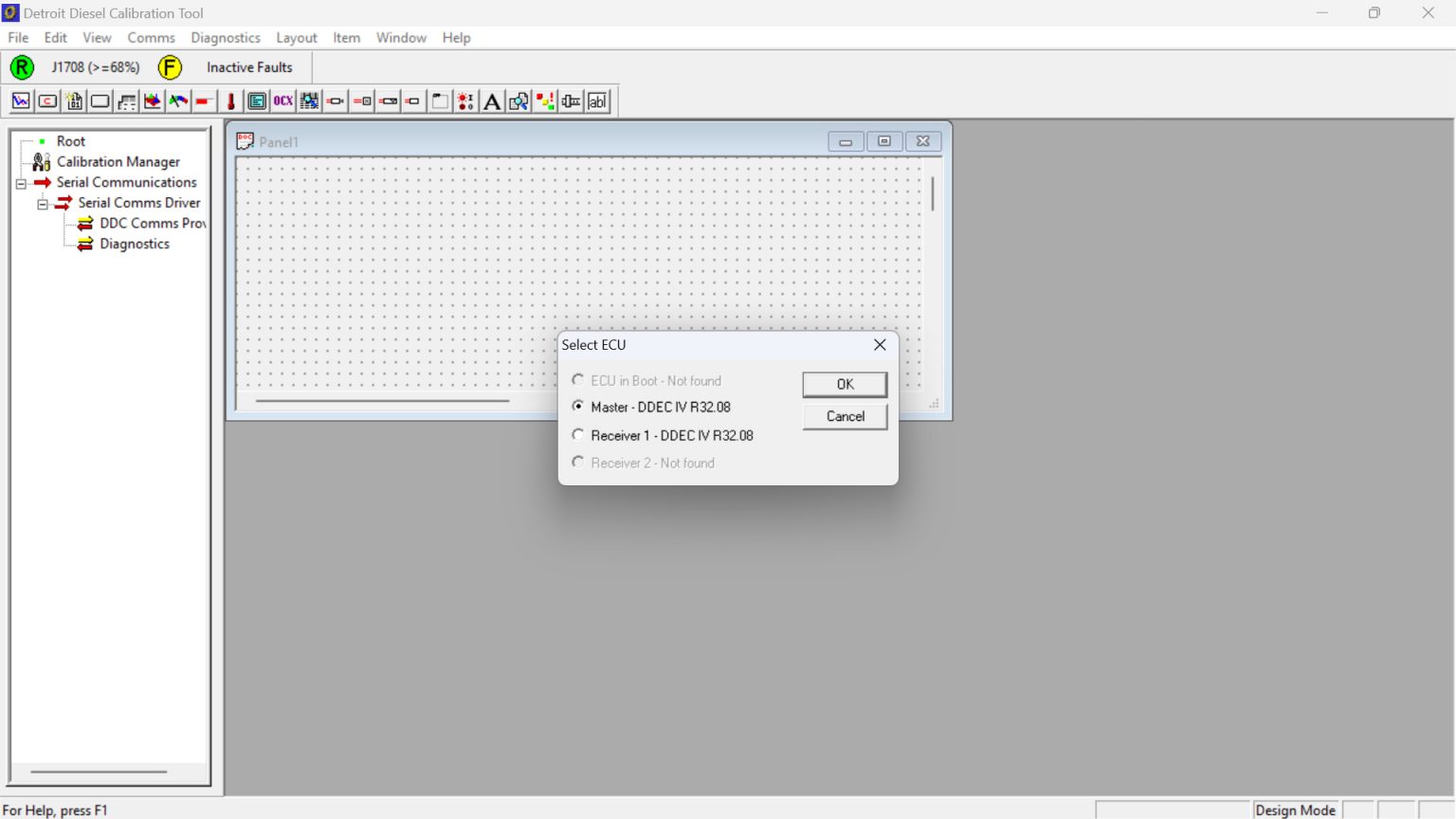The height and width of the screenshot is (819, 1456).
Task: Collapse the Serial Comms Driver branch
Action: [43, 203]
